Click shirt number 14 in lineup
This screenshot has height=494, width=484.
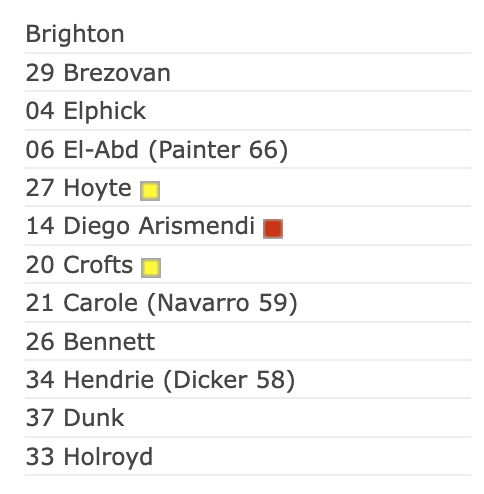click(x=40, y=226)
